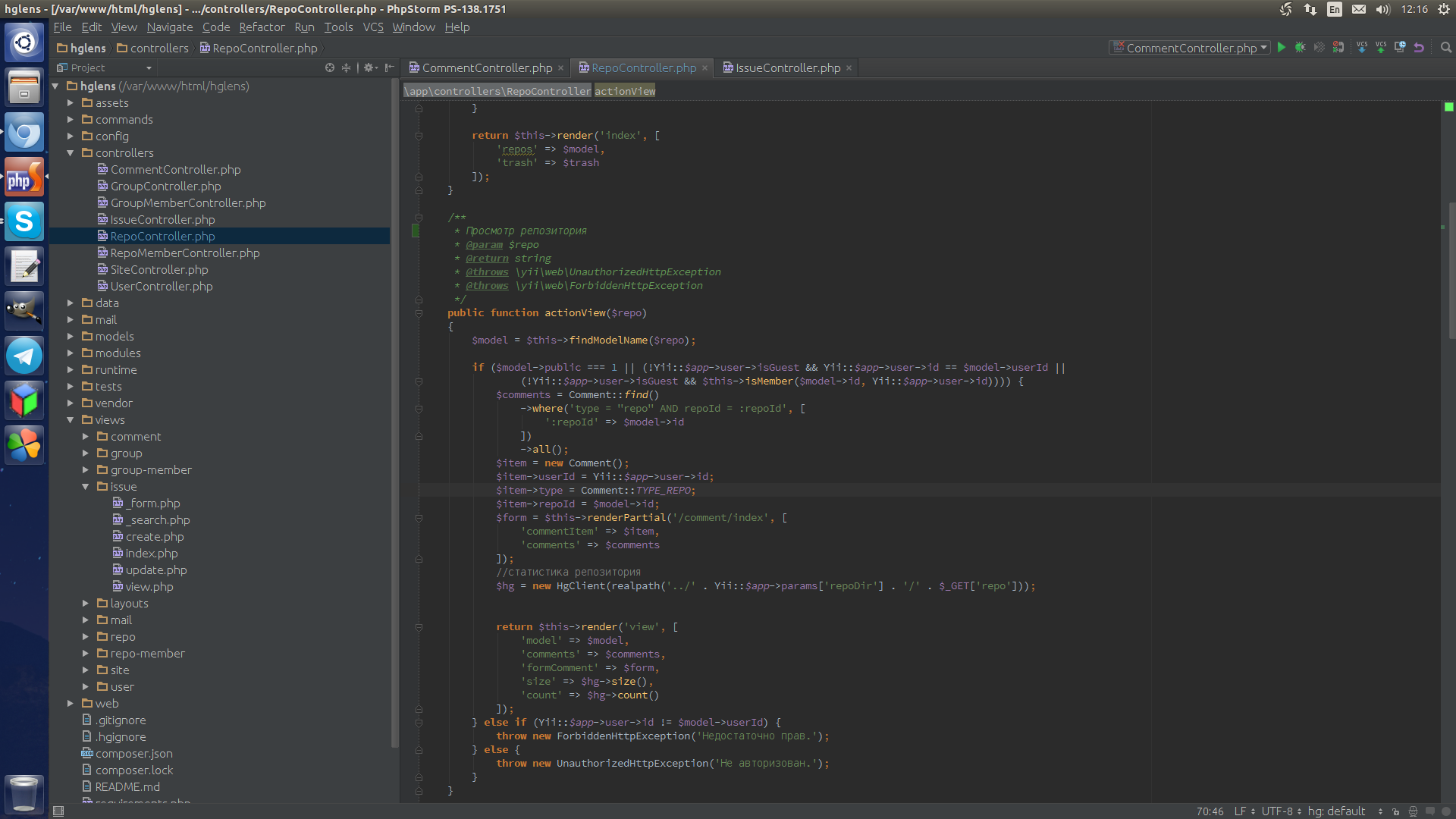Open the Refactor menu
1456x819 pixels.
(262, 27)
